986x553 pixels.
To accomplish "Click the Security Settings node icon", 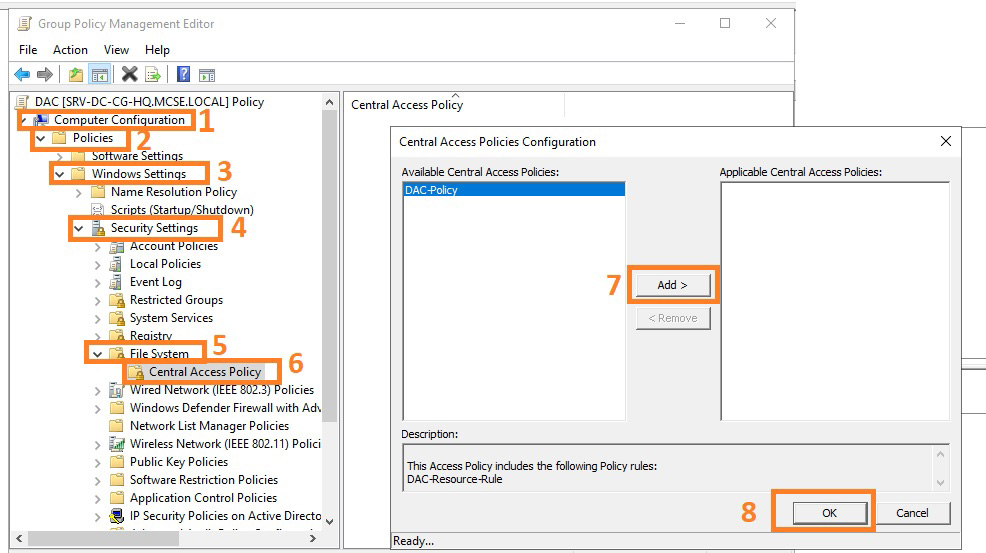I will (98, 228).
